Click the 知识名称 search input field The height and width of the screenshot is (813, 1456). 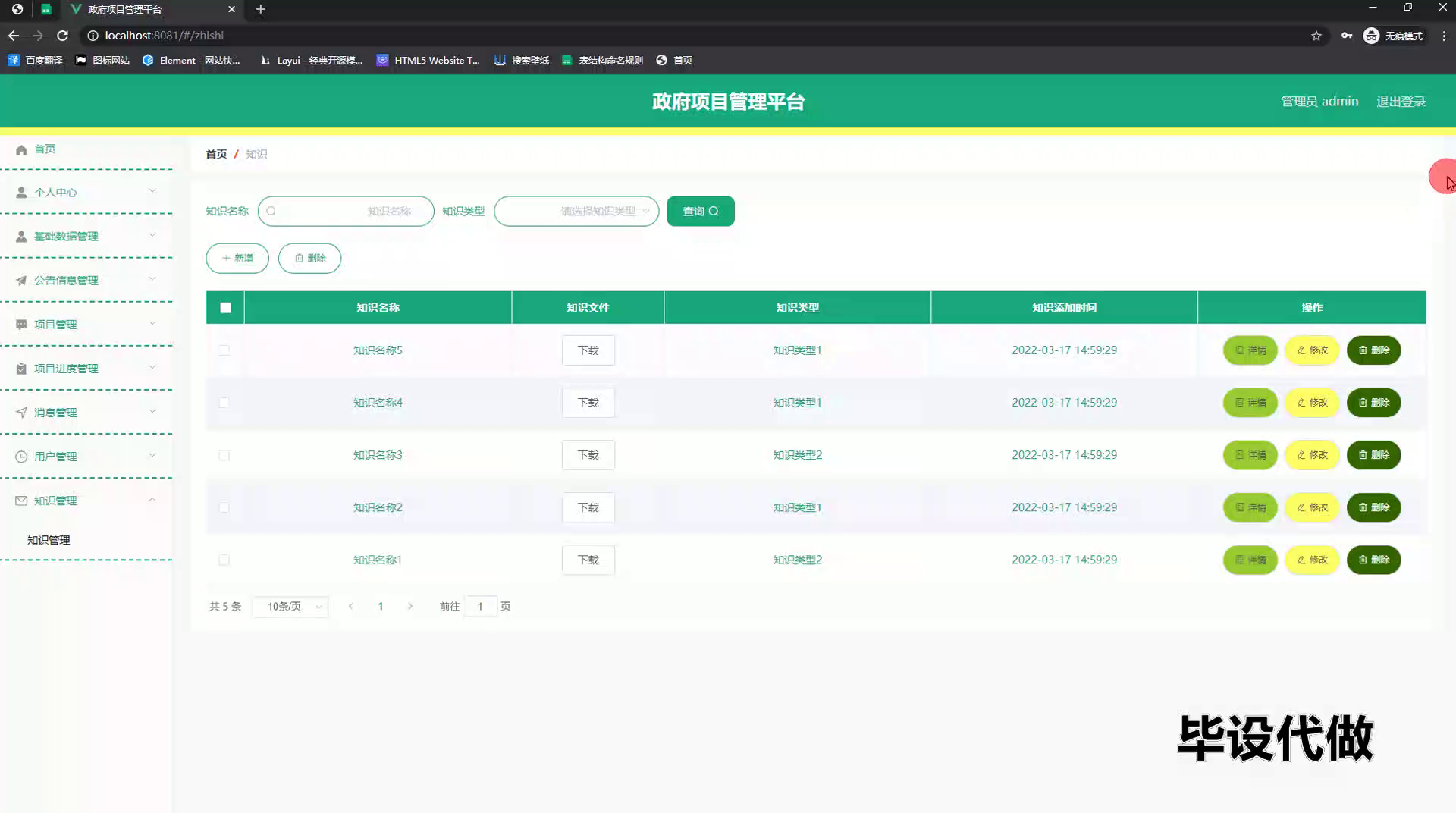[346, 212]
